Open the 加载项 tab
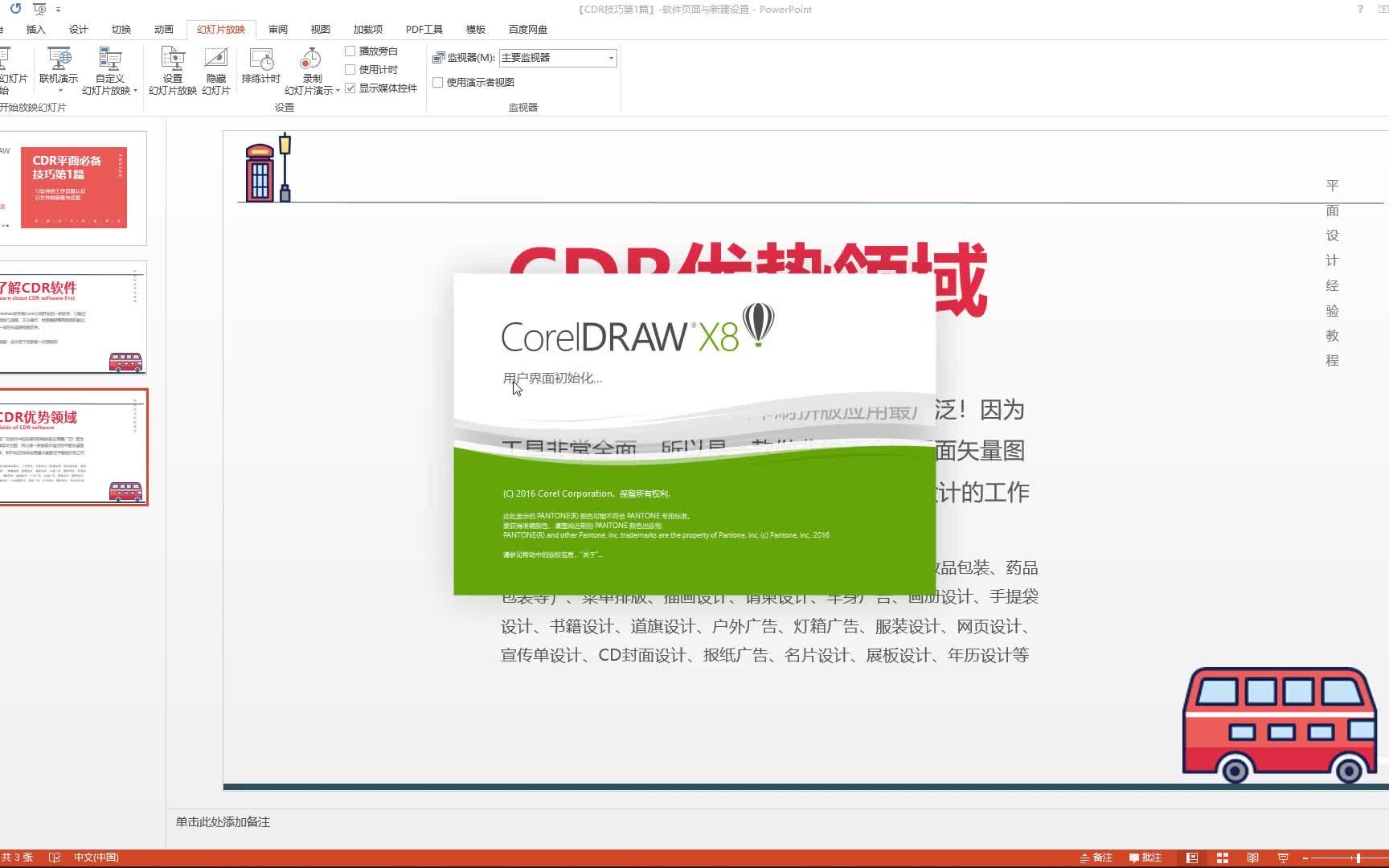Screen dimensions: 1389x868 pyautogui.click(x=367, y=29)
